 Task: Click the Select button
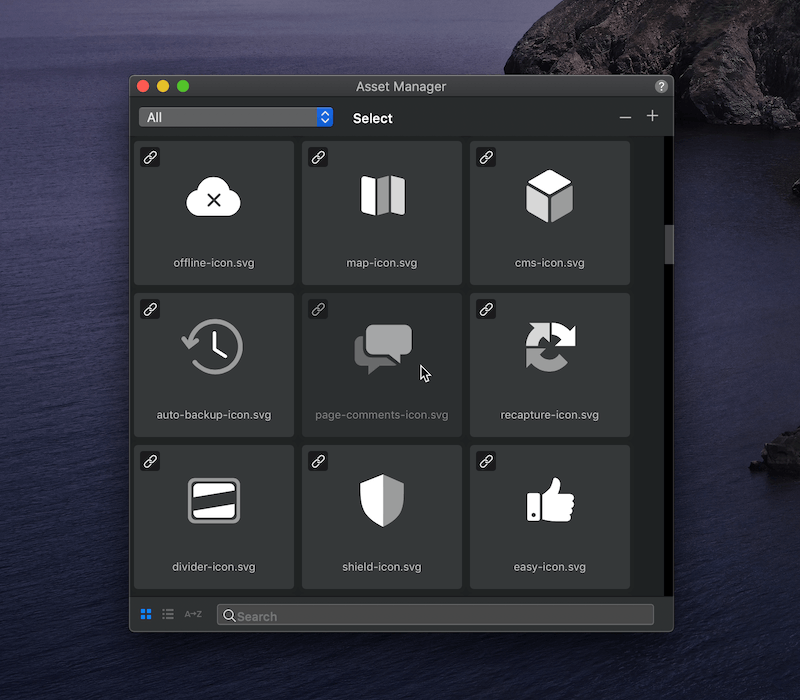pyautogui.click(x=372, y=118)
